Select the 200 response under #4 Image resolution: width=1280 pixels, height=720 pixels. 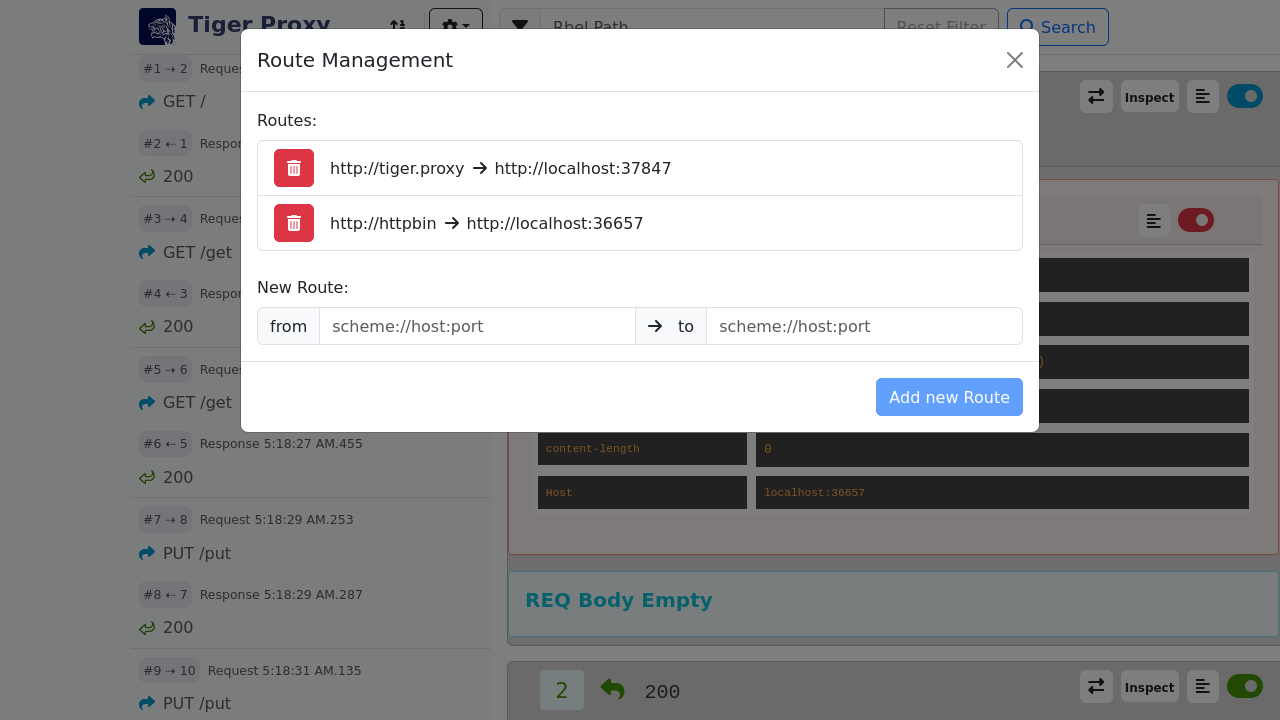(x=178, y=327)
